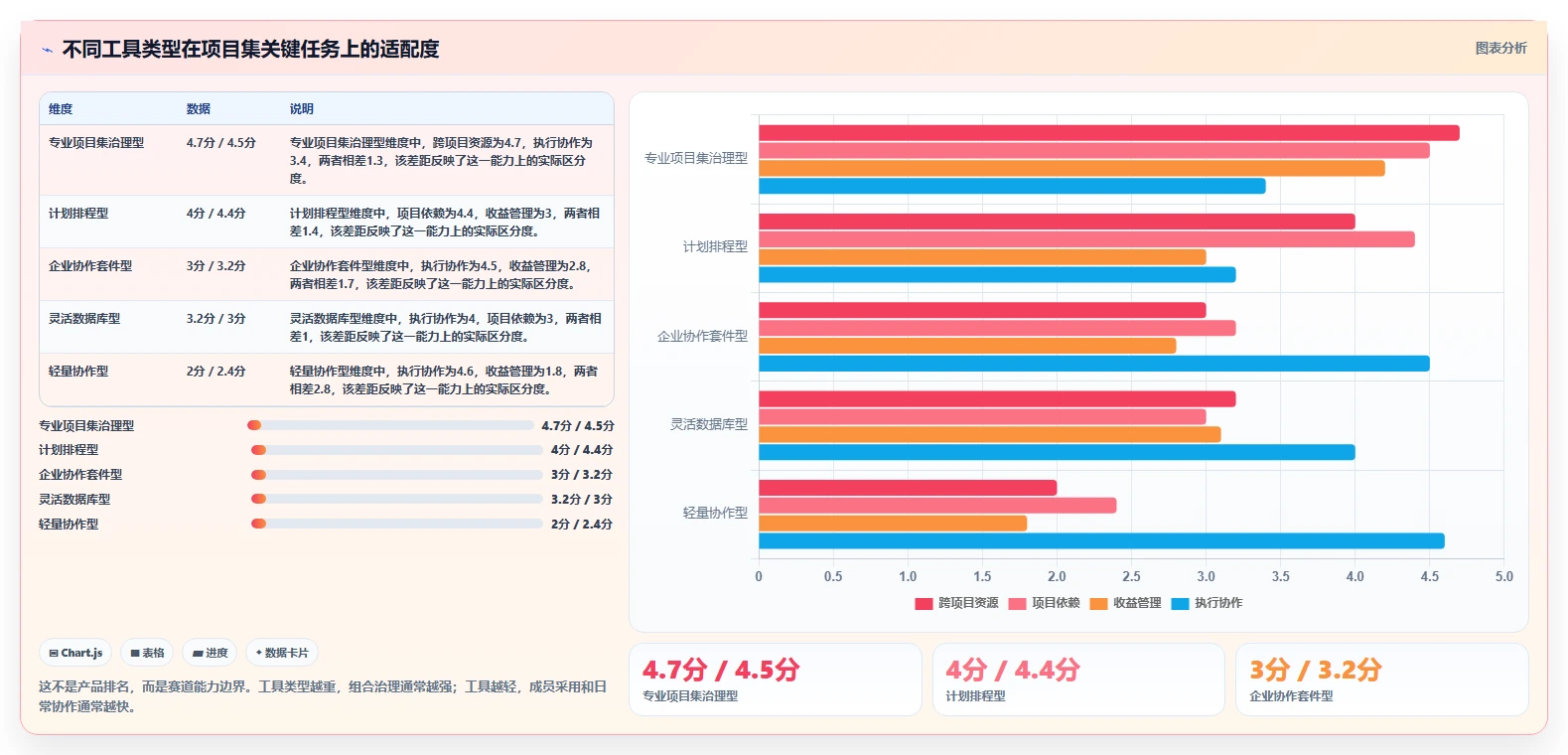Screen dimensions: 1568x755
Task: Click the 计划排程型 progress bar
Action: (397, 450)
